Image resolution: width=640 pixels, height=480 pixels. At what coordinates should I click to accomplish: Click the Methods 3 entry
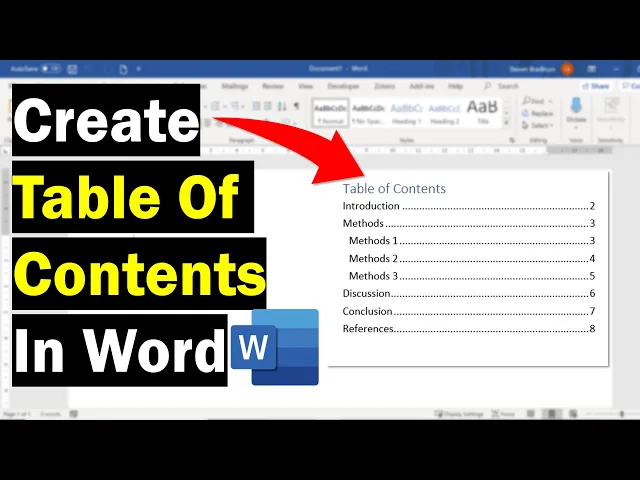pyautogui.click(x=472, y=276)
